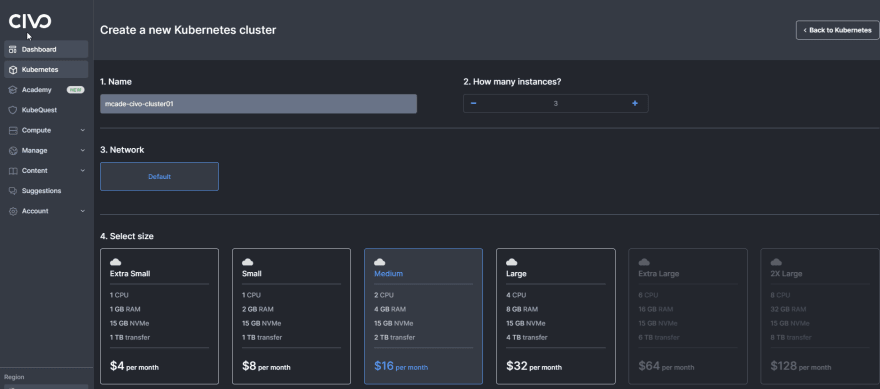This screenshot has height=389, width=880.
Task: Click the cloud icon on Extra Large card
Action: tap(644, 262)
